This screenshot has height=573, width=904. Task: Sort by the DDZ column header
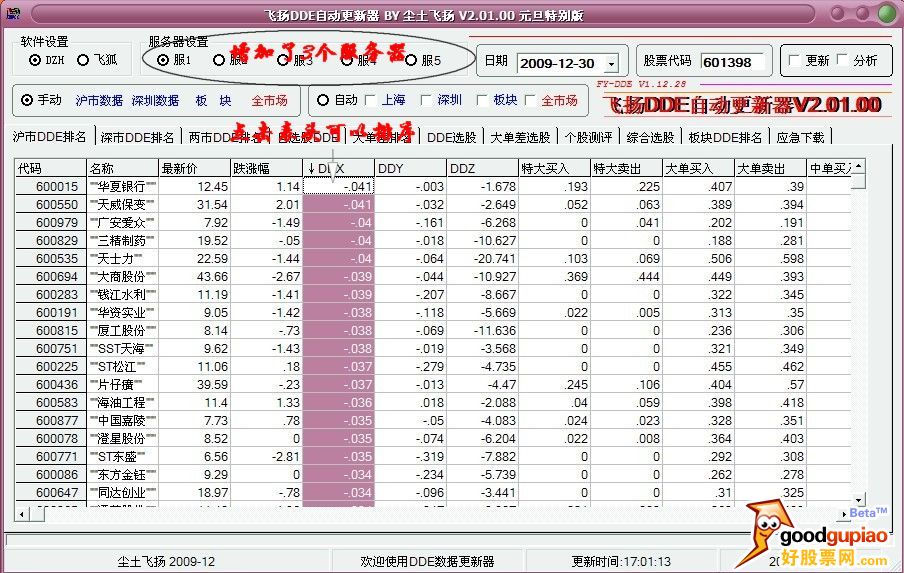(x=483, y=168)
